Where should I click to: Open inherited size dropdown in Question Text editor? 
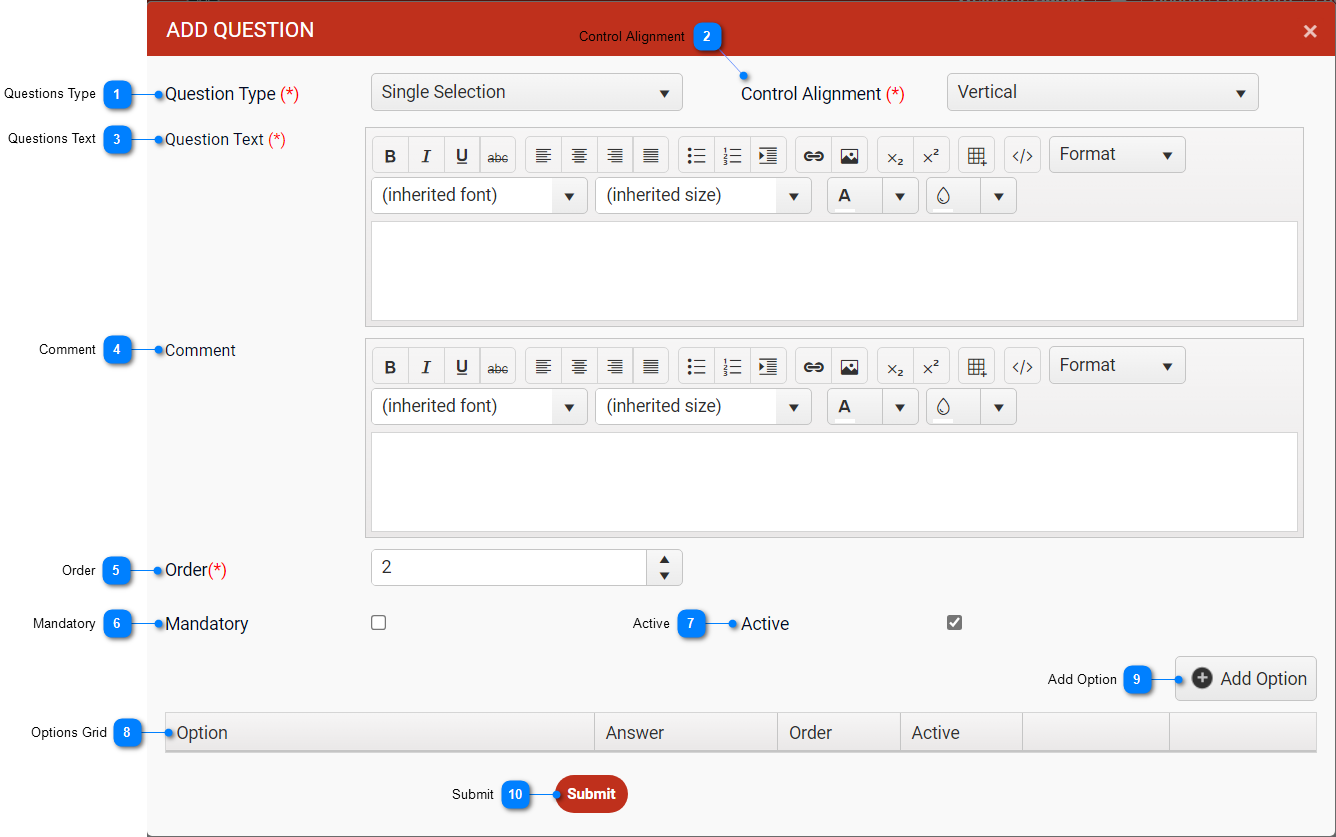coord(703,195)
